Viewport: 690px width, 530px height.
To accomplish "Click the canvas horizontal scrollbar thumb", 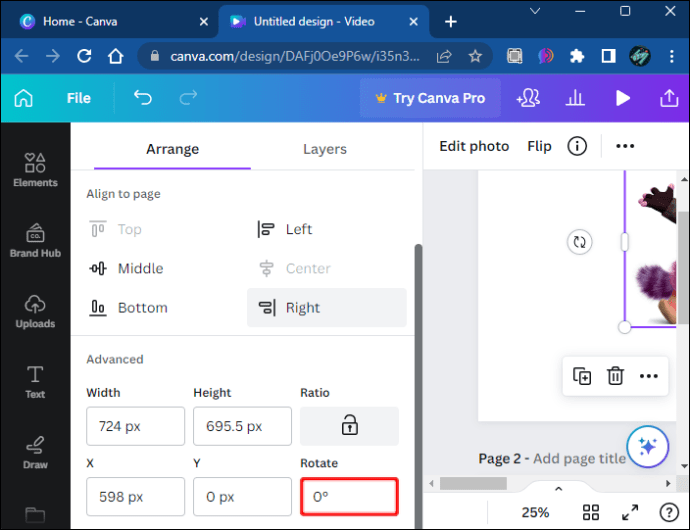I will click(x=473, y=483).
